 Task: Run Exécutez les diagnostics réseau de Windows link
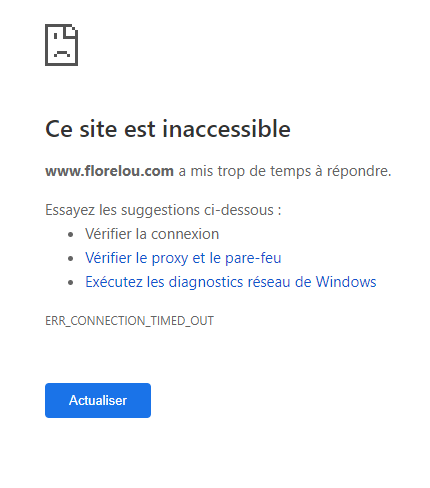click(x=230, y=282)
